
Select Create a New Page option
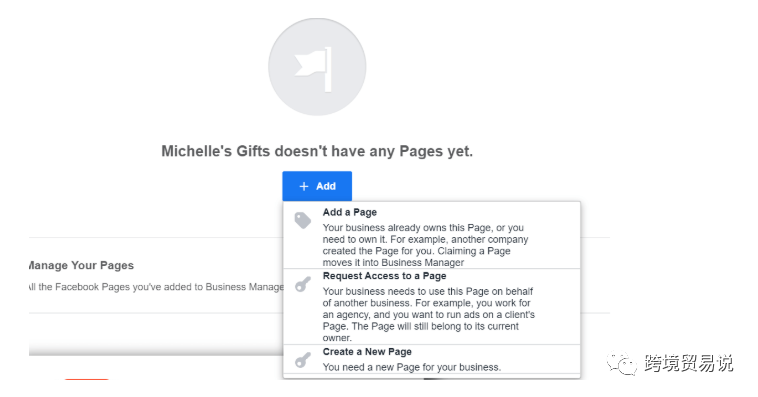431,359
